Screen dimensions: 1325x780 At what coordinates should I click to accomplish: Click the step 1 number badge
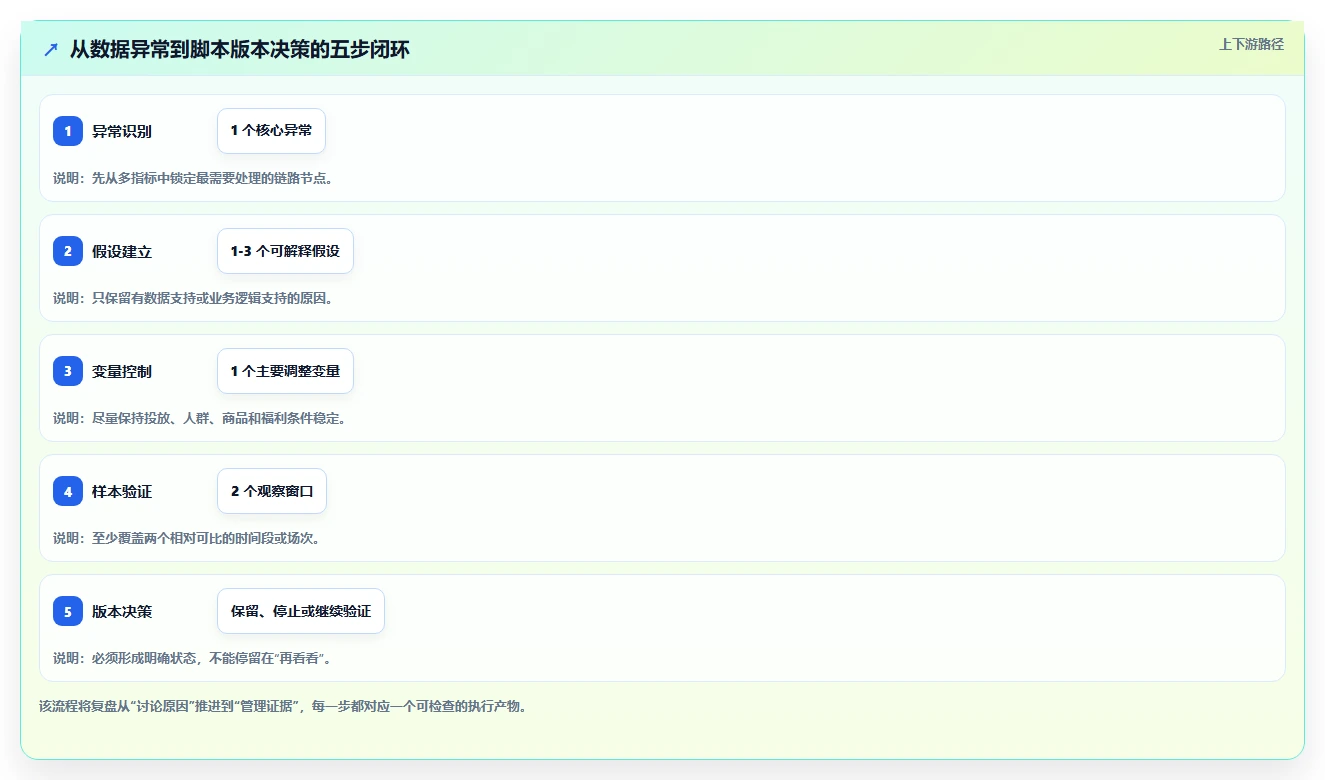pos(68,131)
